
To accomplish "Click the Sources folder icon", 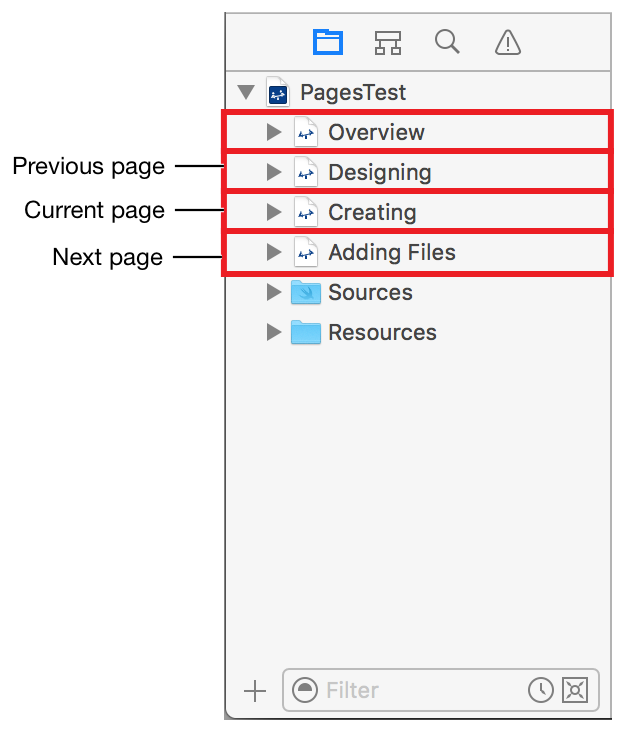I will click(305, 292).
